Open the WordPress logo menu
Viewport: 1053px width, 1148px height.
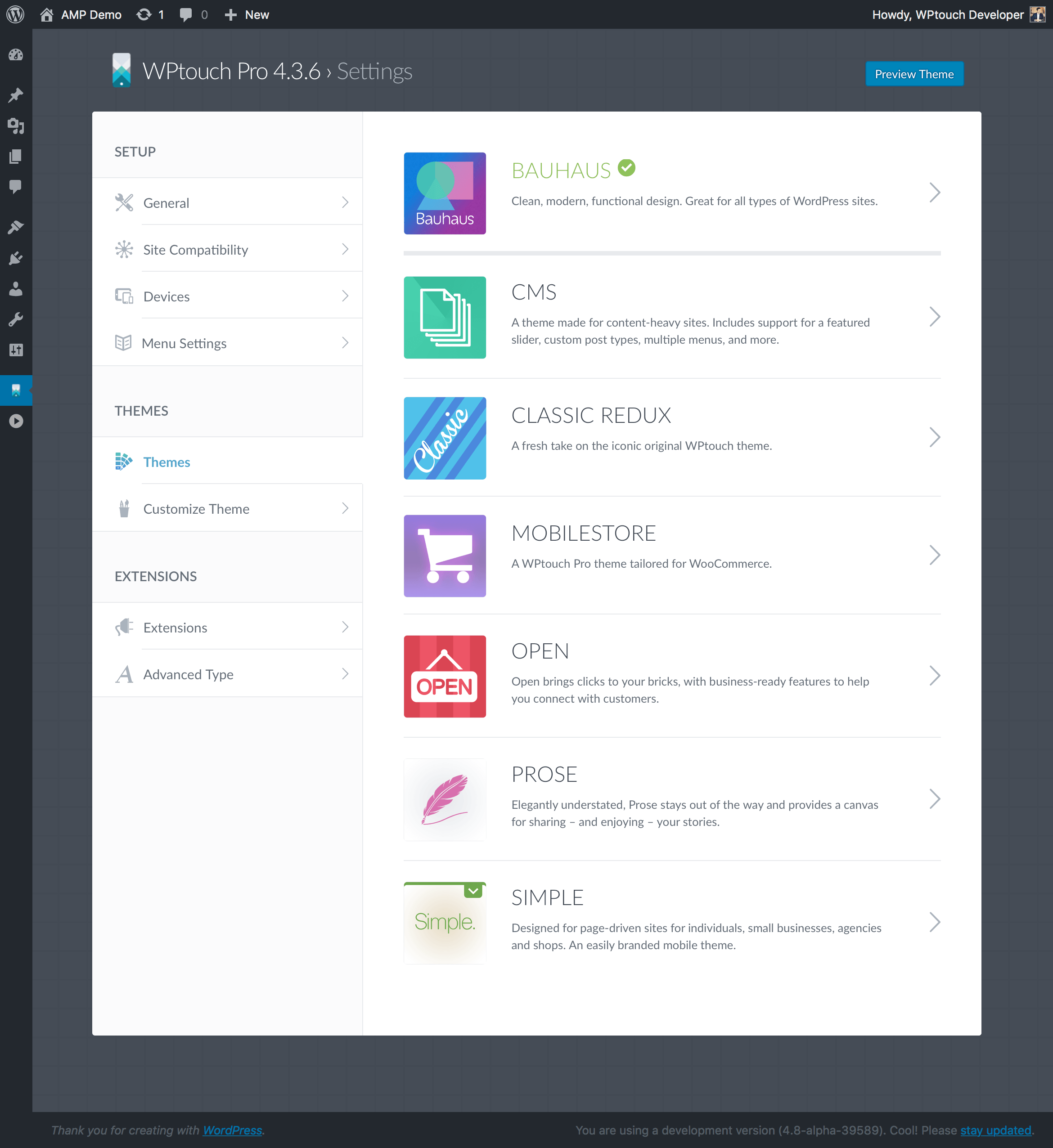click(15, 14)
